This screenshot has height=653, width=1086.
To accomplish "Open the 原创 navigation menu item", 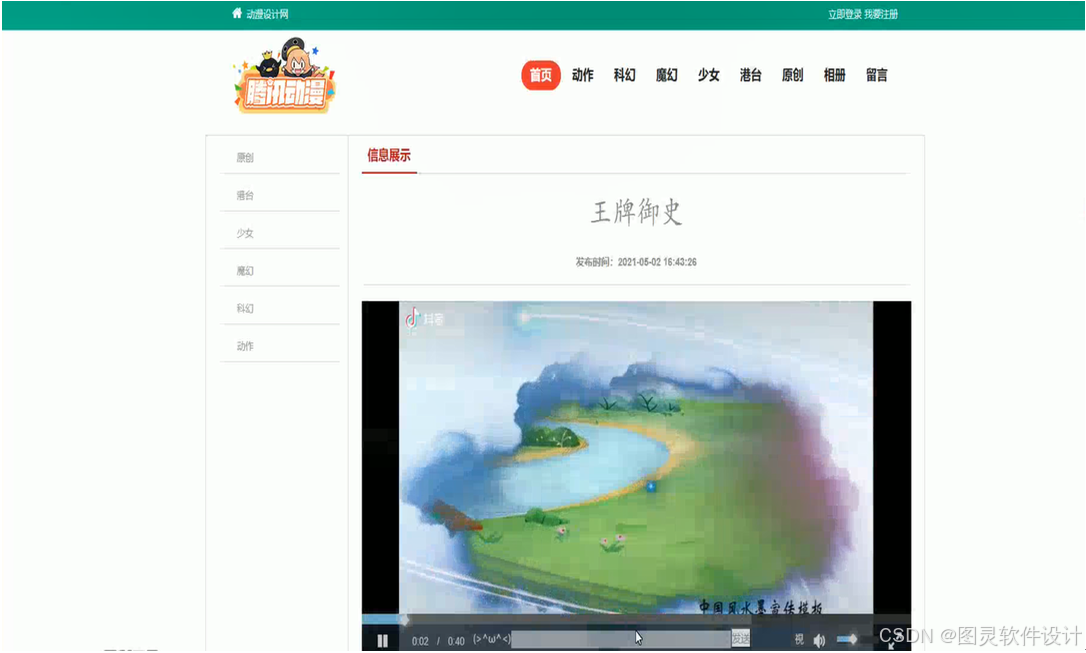I will 792,75.
